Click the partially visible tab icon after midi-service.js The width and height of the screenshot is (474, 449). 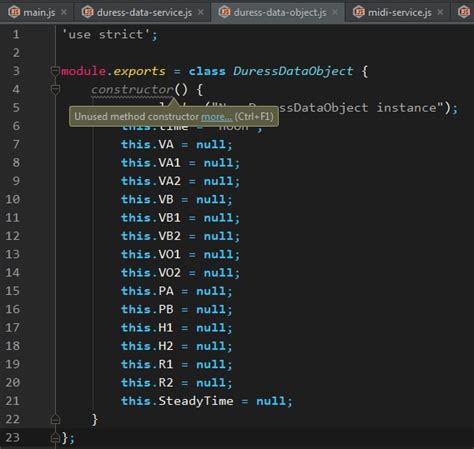click(464, 12)
